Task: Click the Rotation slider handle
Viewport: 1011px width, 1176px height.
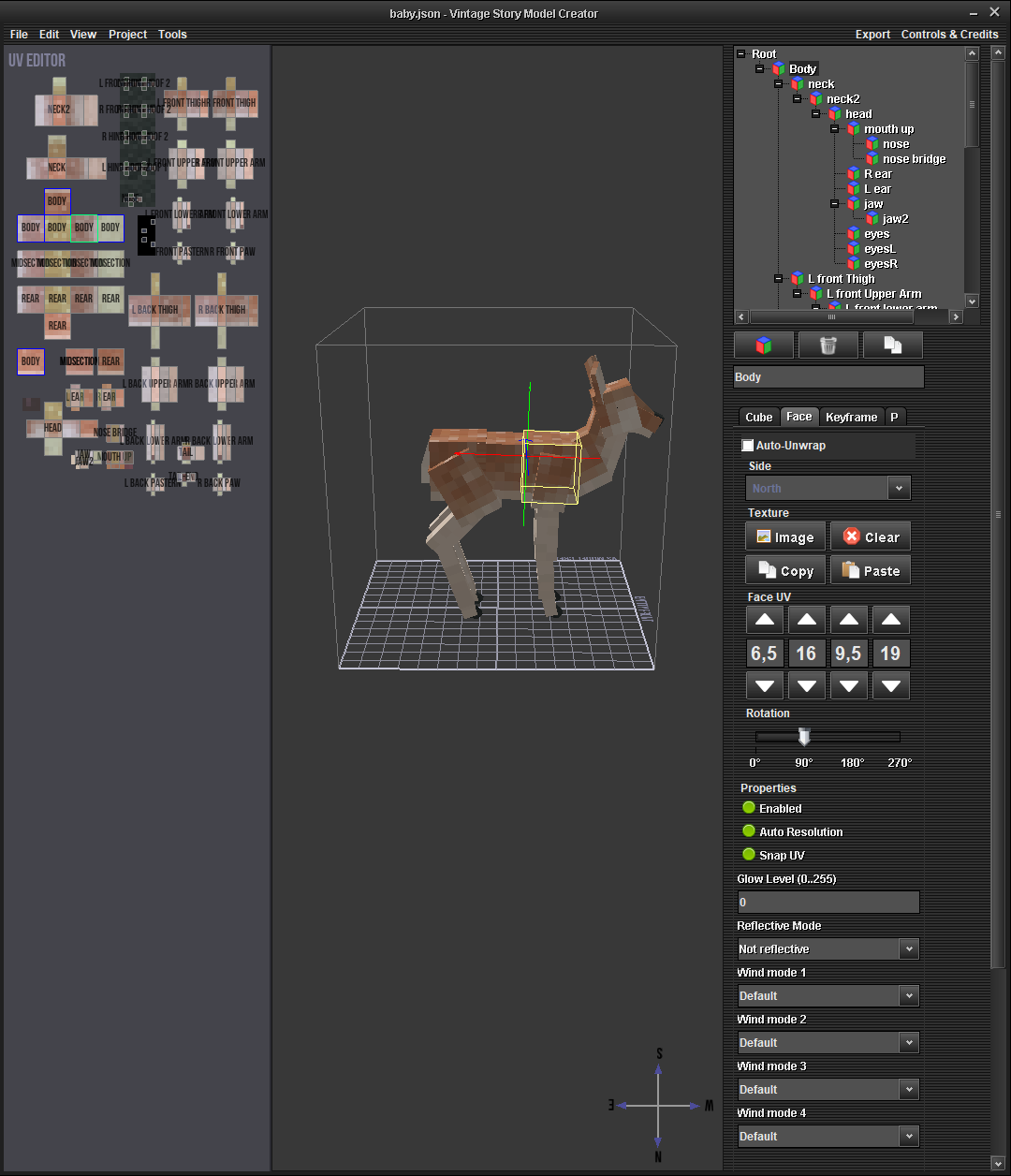Action: point(803,737)
